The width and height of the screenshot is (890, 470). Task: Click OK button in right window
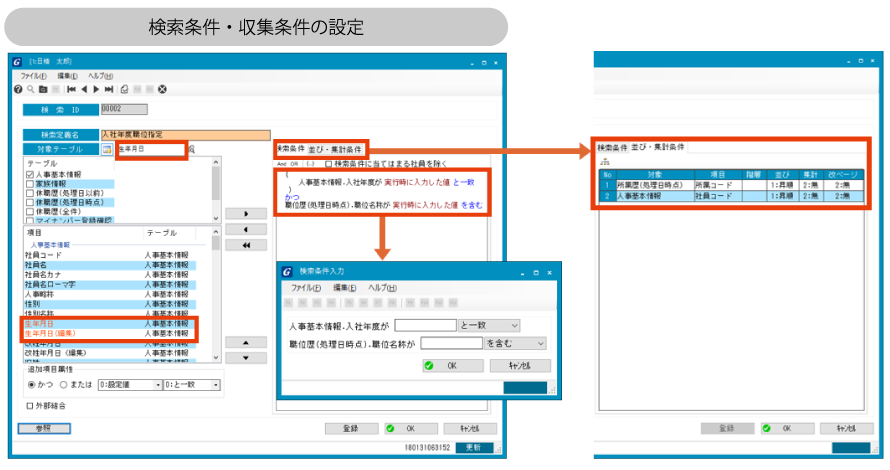[x=788, y=429]
